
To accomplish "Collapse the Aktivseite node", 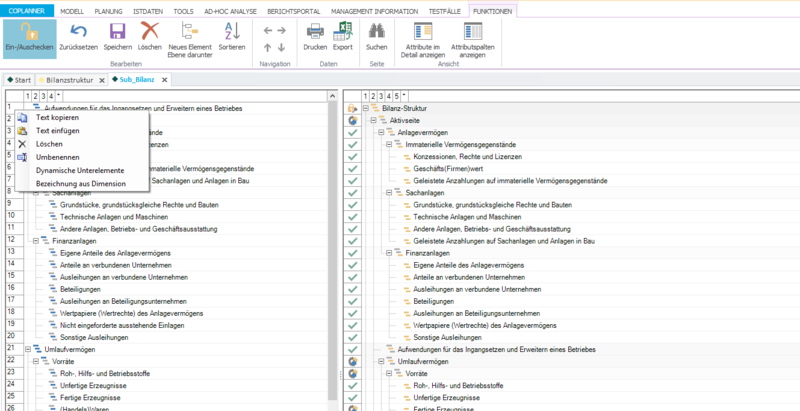I will 373,120.
